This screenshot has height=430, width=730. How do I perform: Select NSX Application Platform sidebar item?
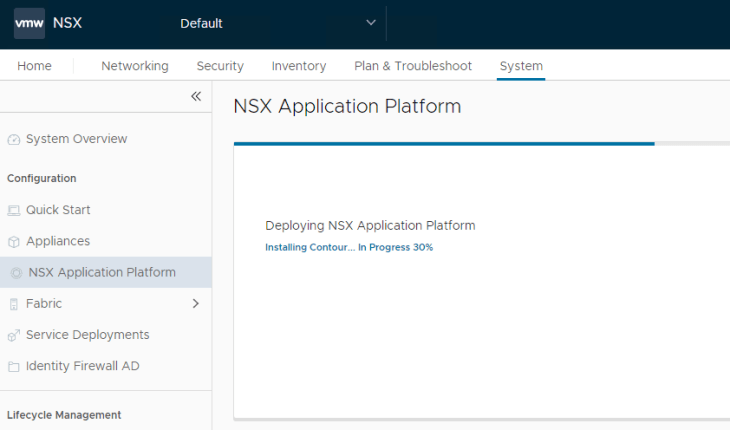106,272
